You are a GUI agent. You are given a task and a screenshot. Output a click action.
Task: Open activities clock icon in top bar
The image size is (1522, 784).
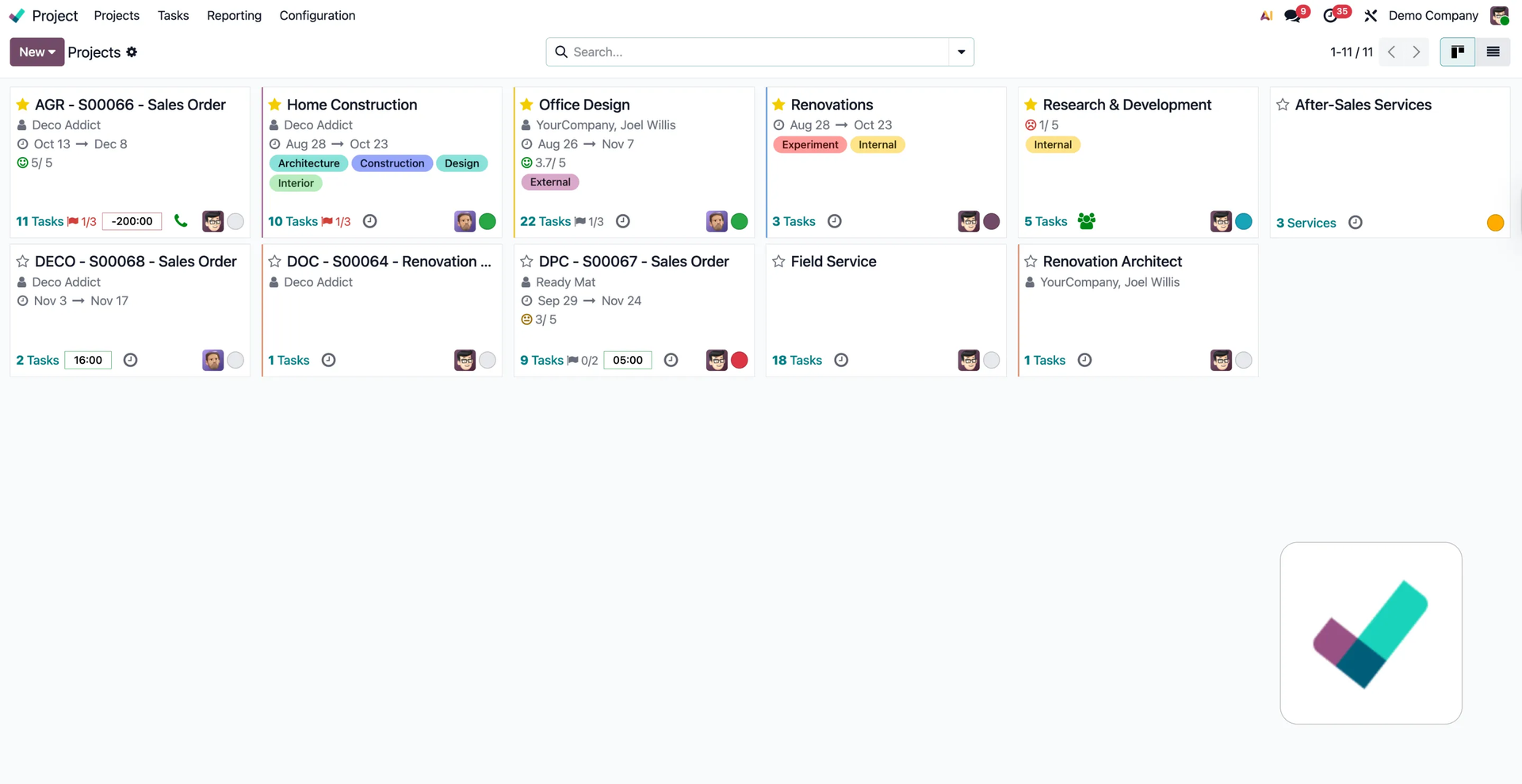pyautogui.click(x=1330, y=16)
